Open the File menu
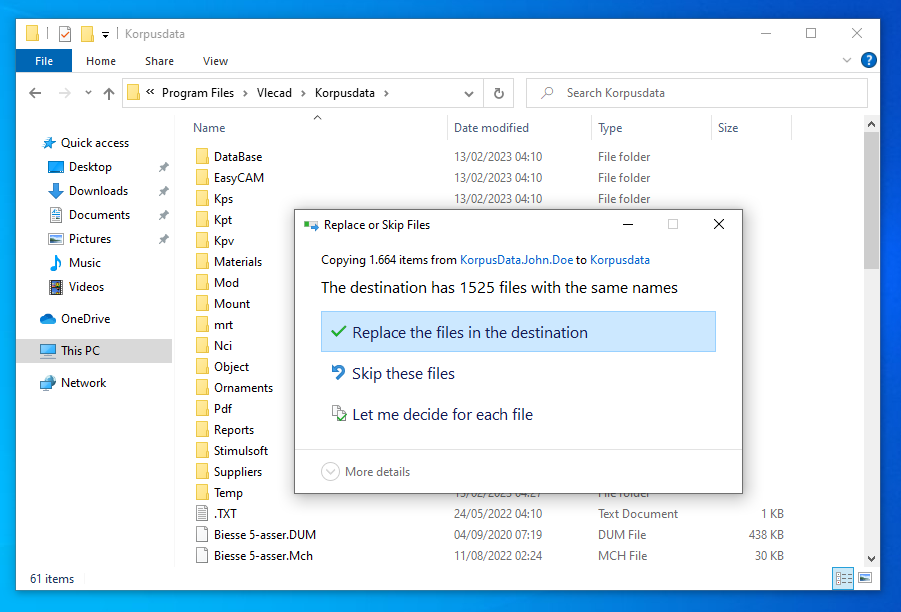Viewport: 901px width, 612px height. pos(44,61)
